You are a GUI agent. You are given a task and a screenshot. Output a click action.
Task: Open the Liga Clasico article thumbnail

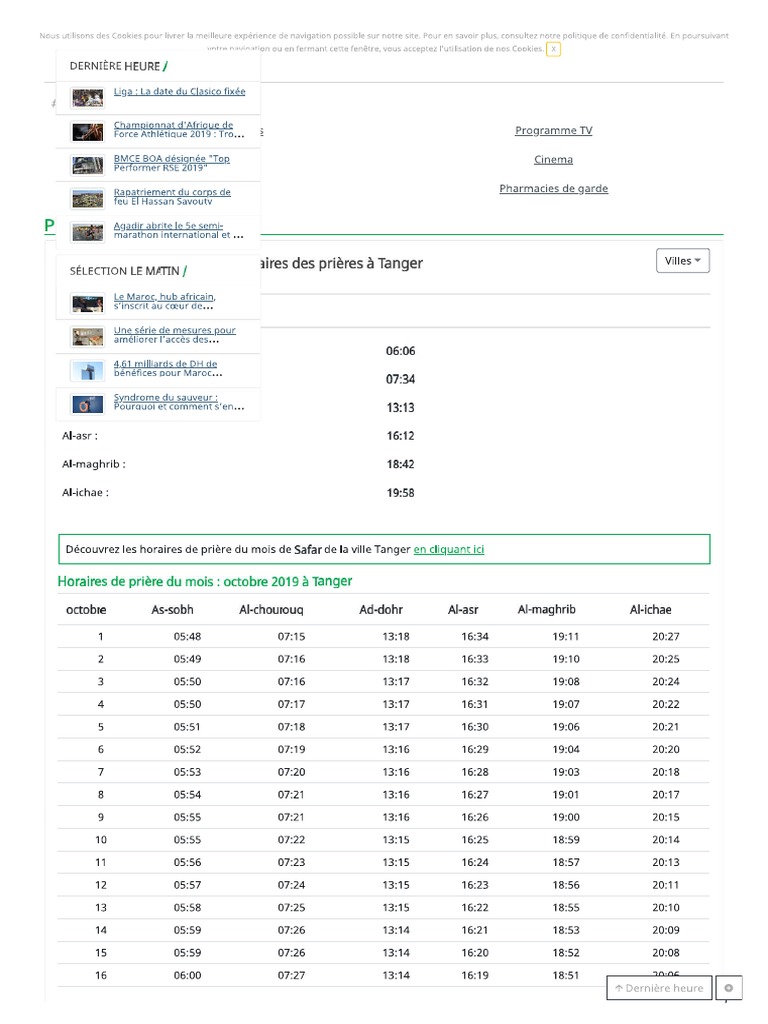point(88,98)
